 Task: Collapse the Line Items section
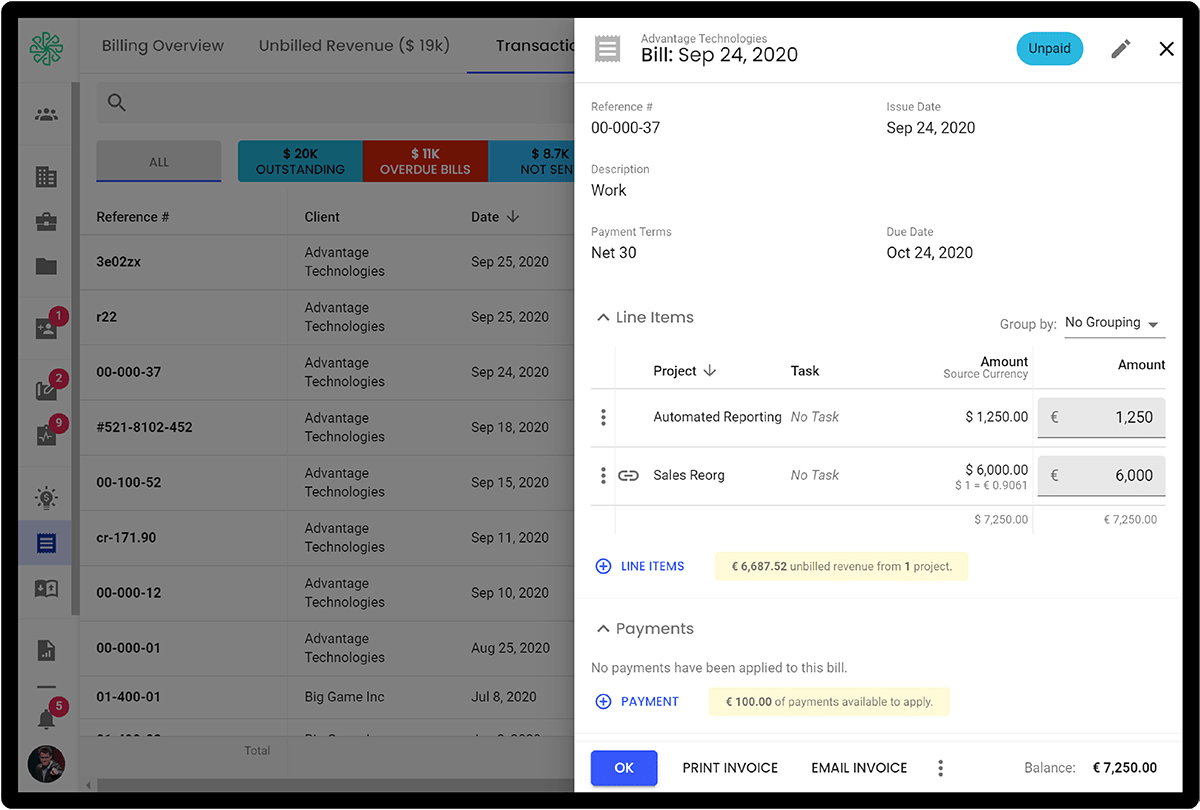(603, 316)
